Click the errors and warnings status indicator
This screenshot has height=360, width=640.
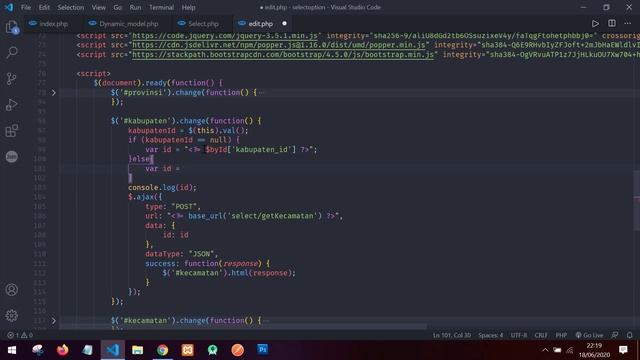(x=20, y=335)
